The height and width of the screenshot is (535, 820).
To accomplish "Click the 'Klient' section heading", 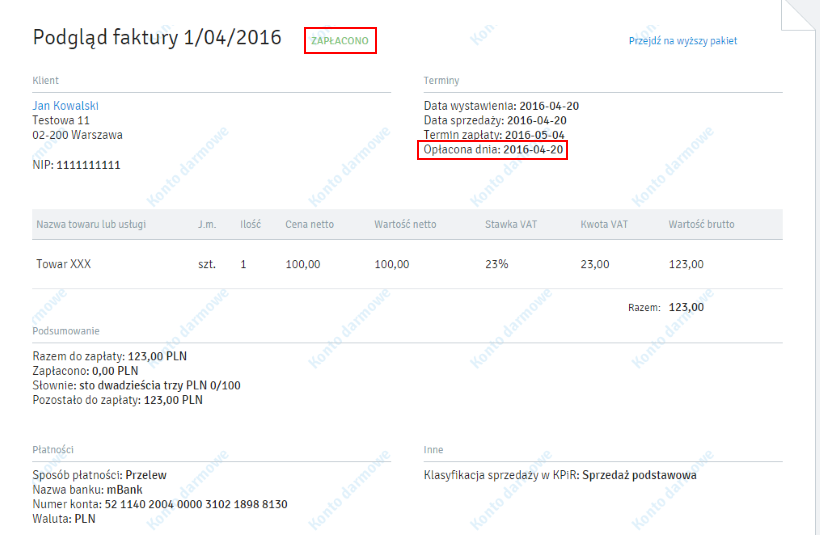I will click(x=45, y=81).
